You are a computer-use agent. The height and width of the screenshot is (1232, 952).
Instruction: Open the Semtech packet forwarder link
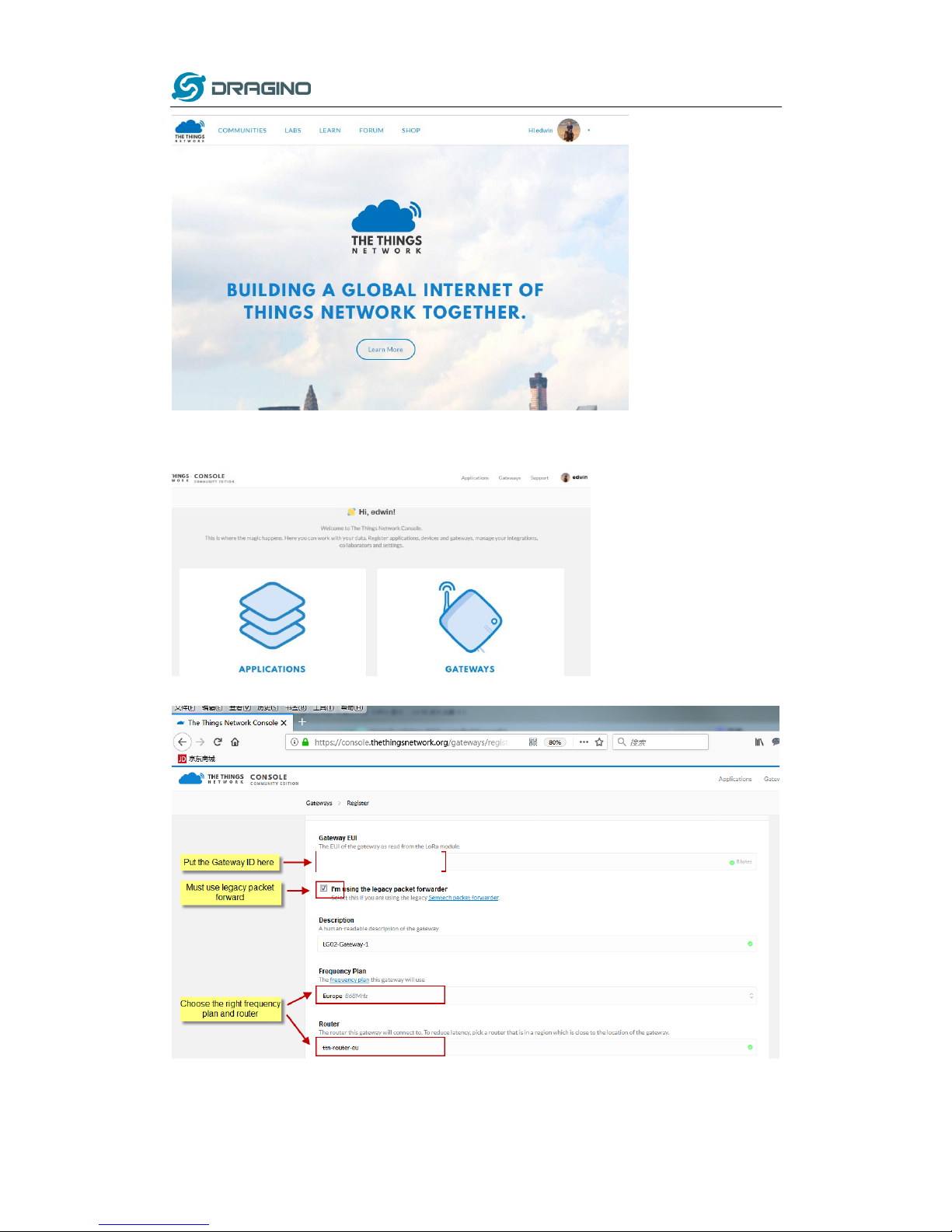463,898
